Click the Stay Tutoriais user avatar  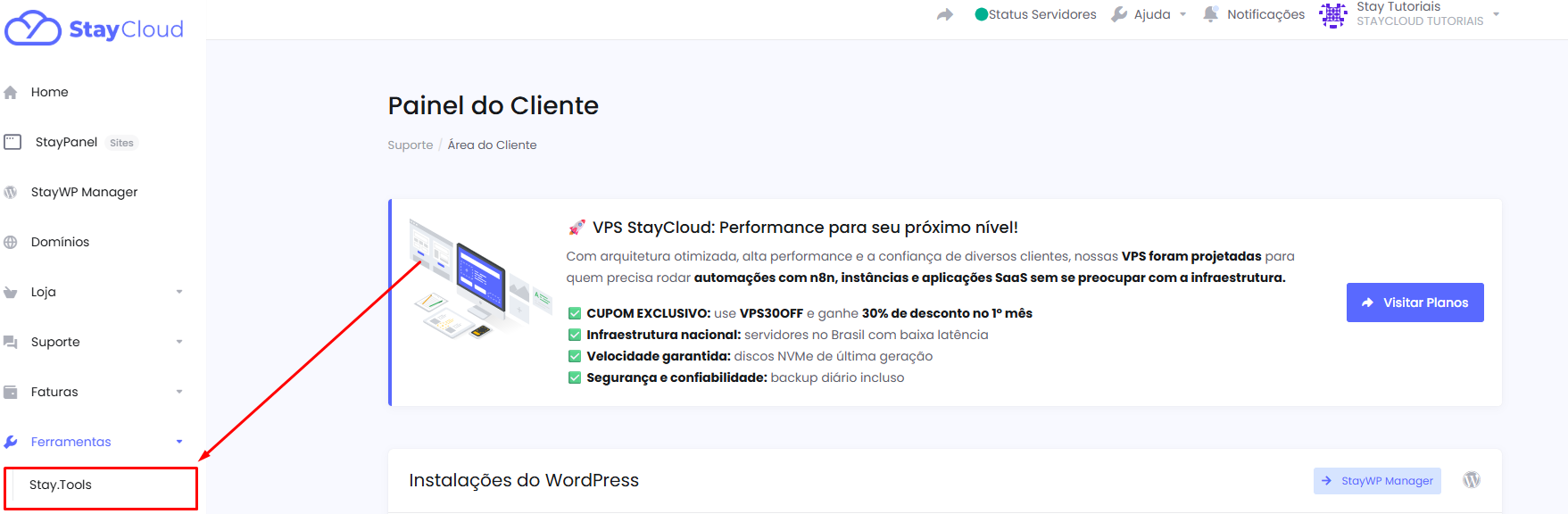(1332, 14)
